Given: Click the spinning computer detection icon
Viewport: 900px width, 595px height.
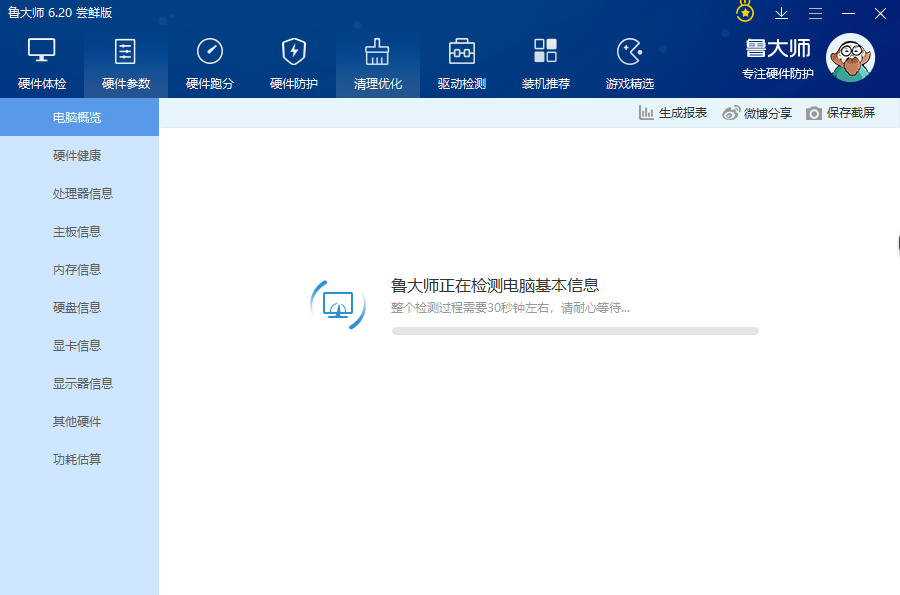Looking at the screenshot, I should (338, 305).
